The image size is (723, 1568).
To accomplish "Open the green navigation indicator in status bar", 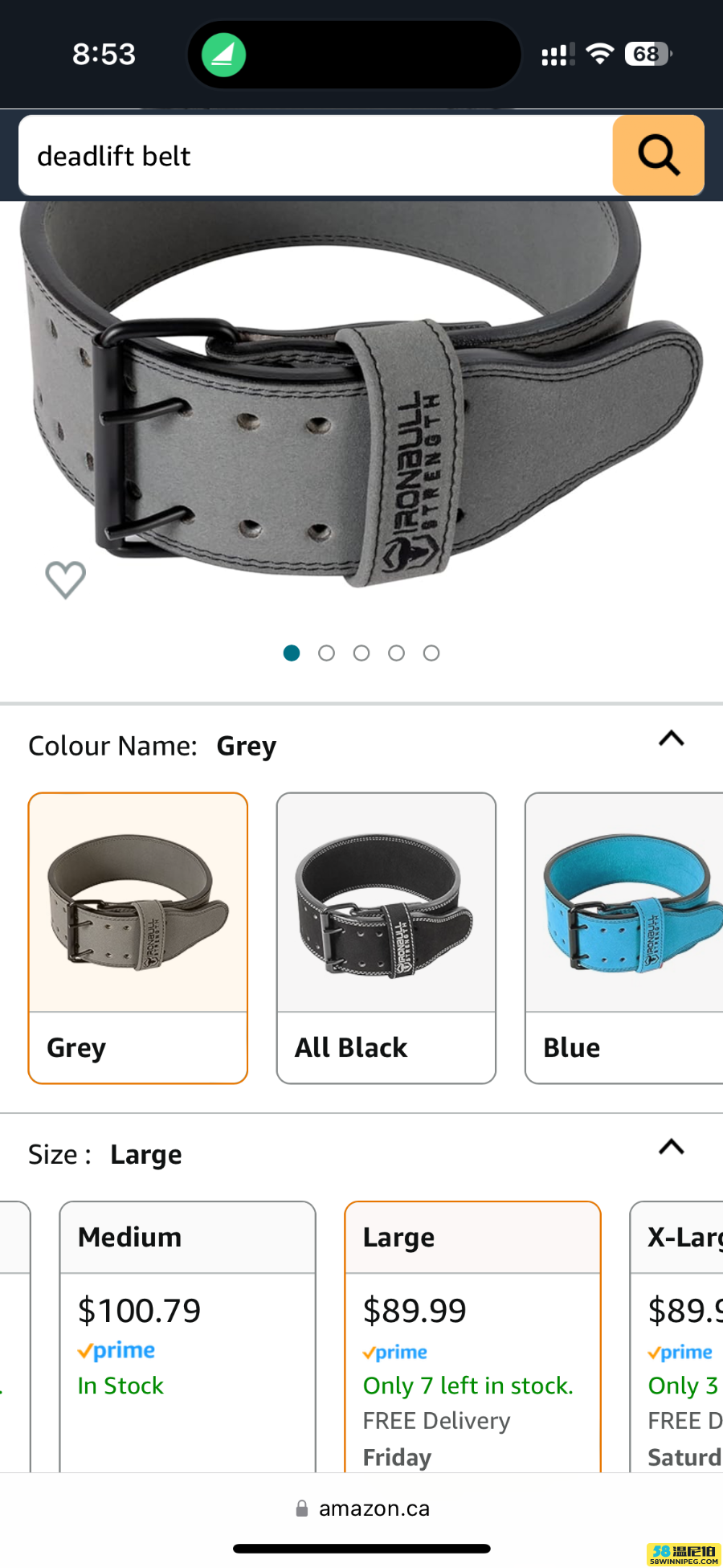I will [223, 55].
